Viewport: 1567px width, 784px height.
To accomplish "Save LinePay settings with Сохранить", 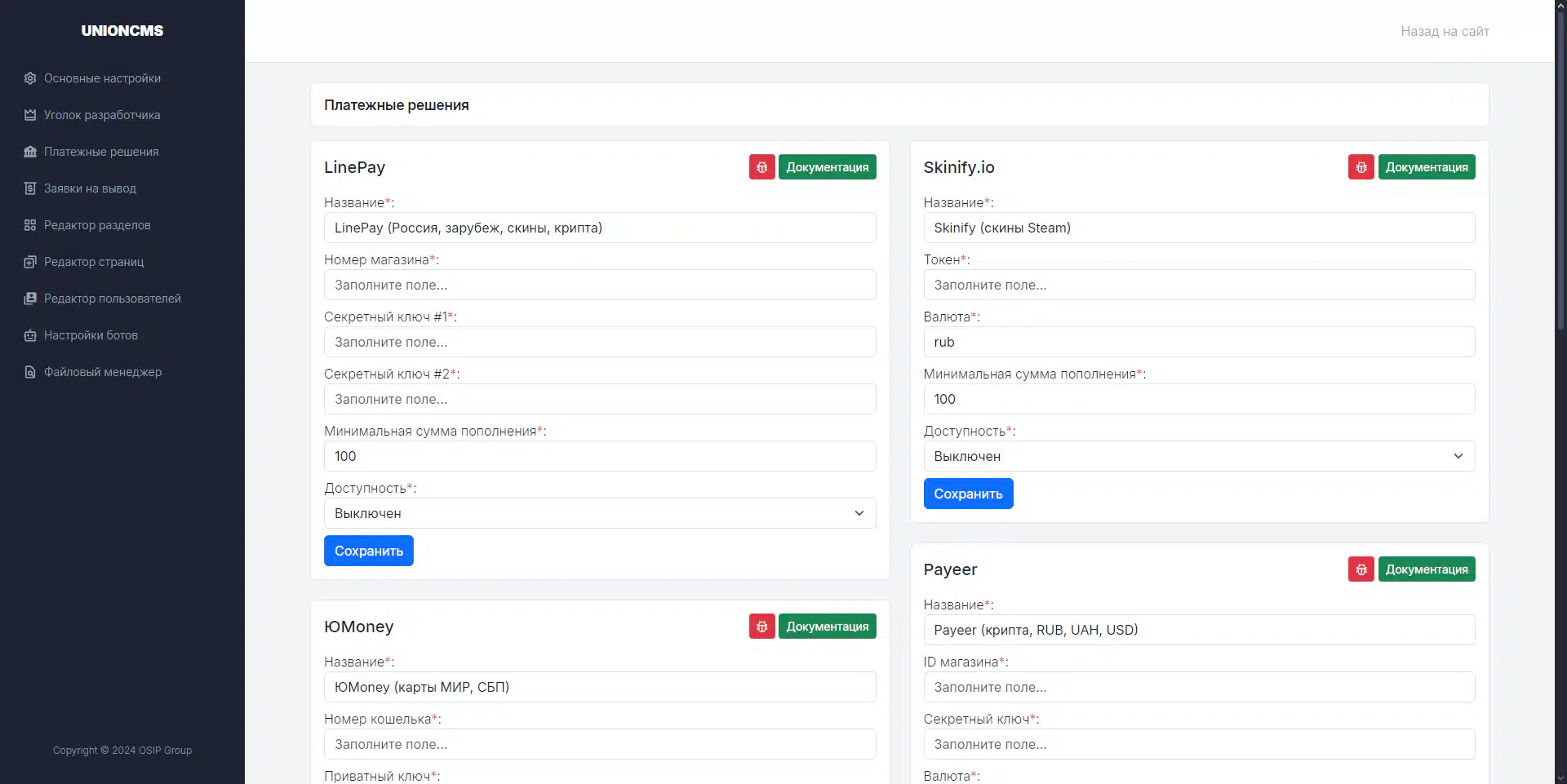I will 369,551.
